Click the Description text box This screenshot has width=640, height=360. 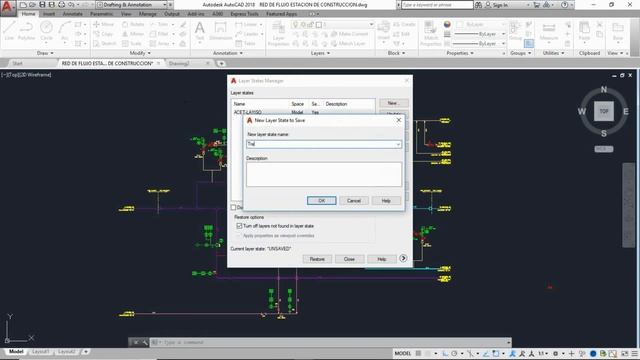[x=324, y=174]
